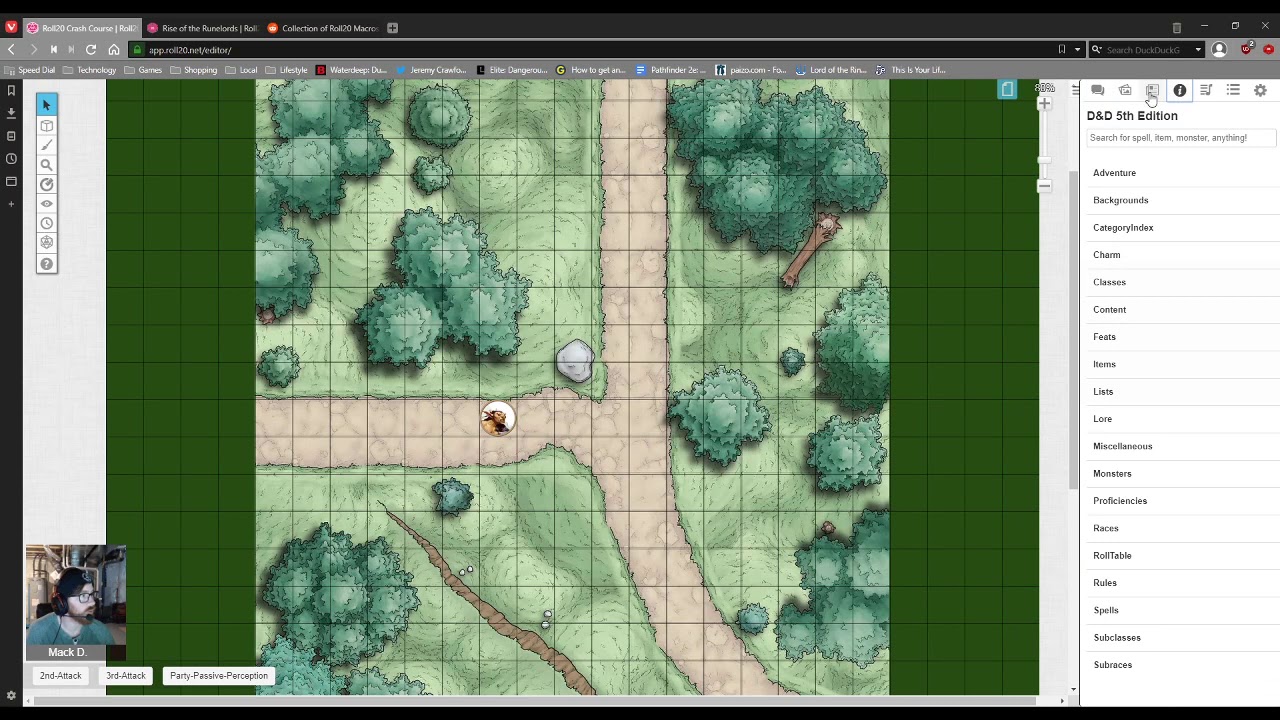Open the Journal tab
Image resolution: width=1280 pixels, height=720 pixels.
[1152, 90]
